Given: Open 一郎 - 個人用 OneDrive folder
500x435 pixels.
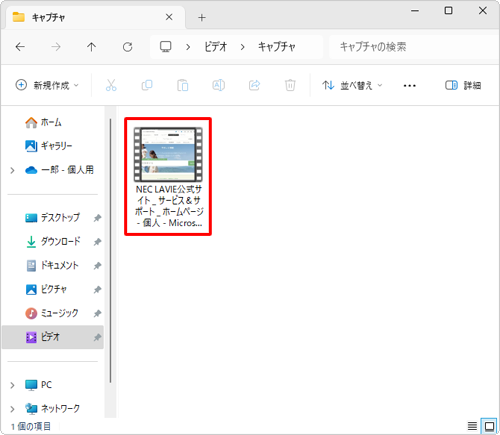Looking at the screenshot, I should tap(59, 170).
